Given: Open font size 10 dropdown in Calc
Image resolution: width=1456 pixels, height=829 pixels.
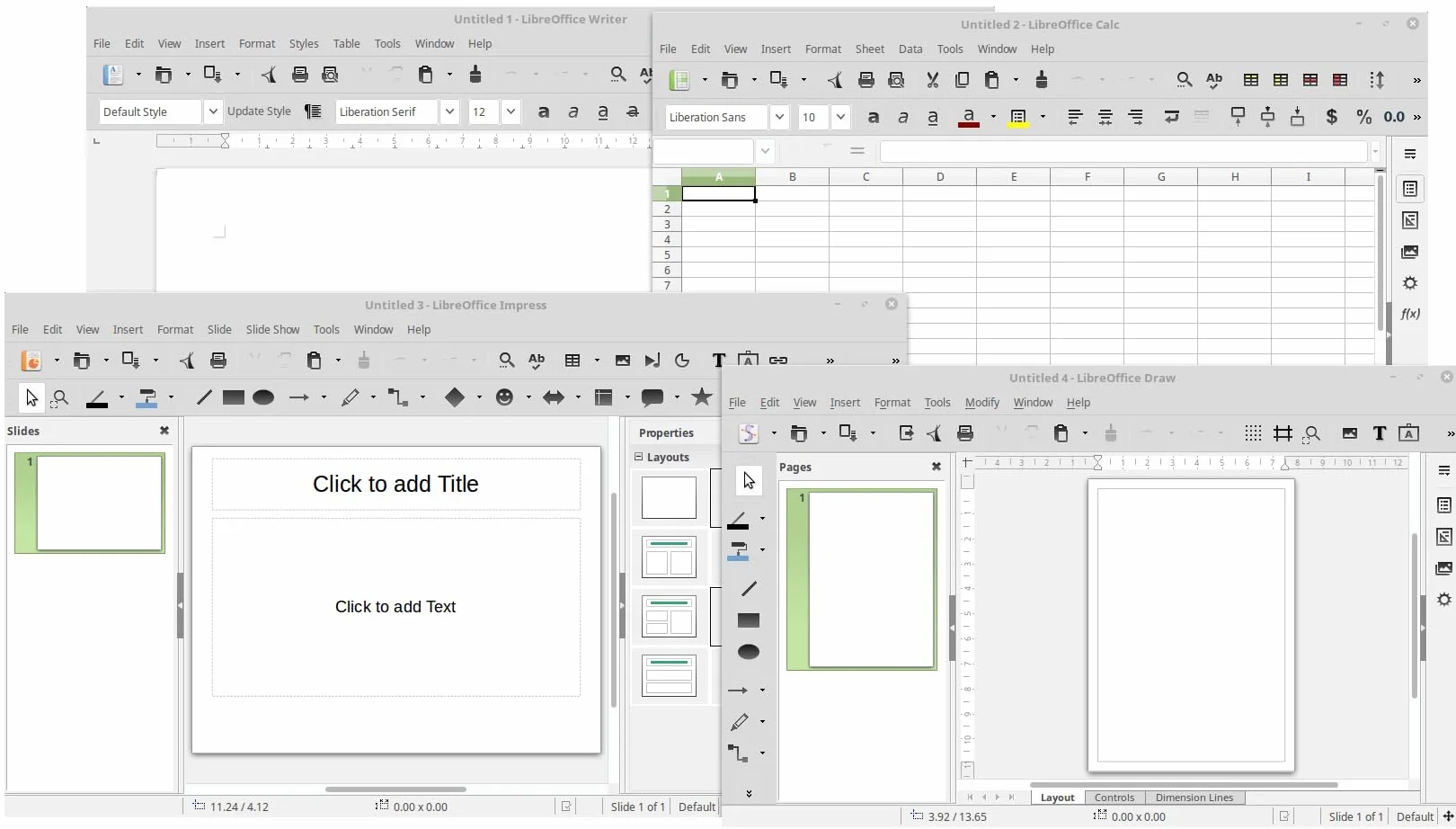Looking at the screenshot, I should point(840,117).
